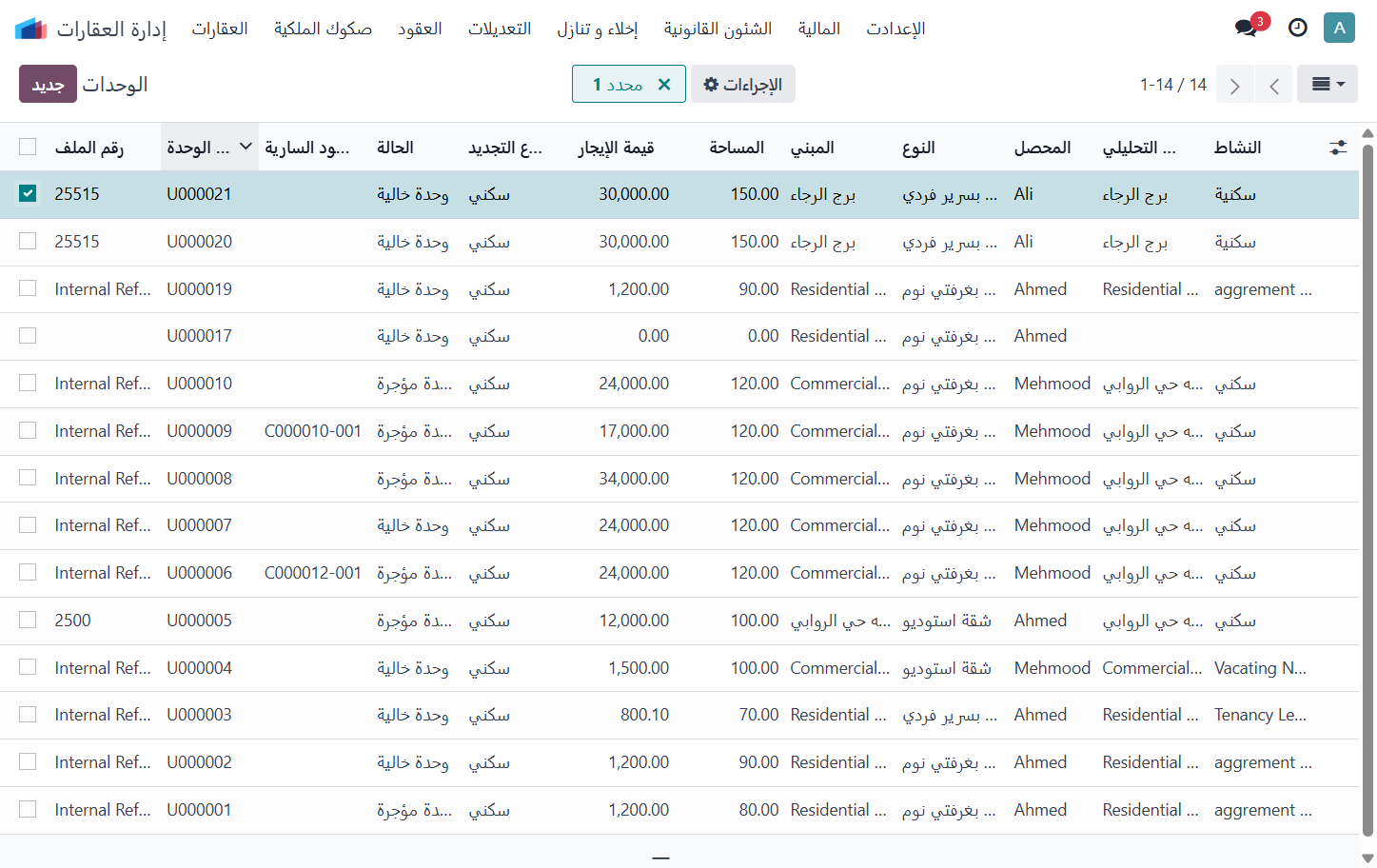
Task: Sort by الوحدة column dropdown arrow
Action: pyautogui.click(x=246, y=147)
